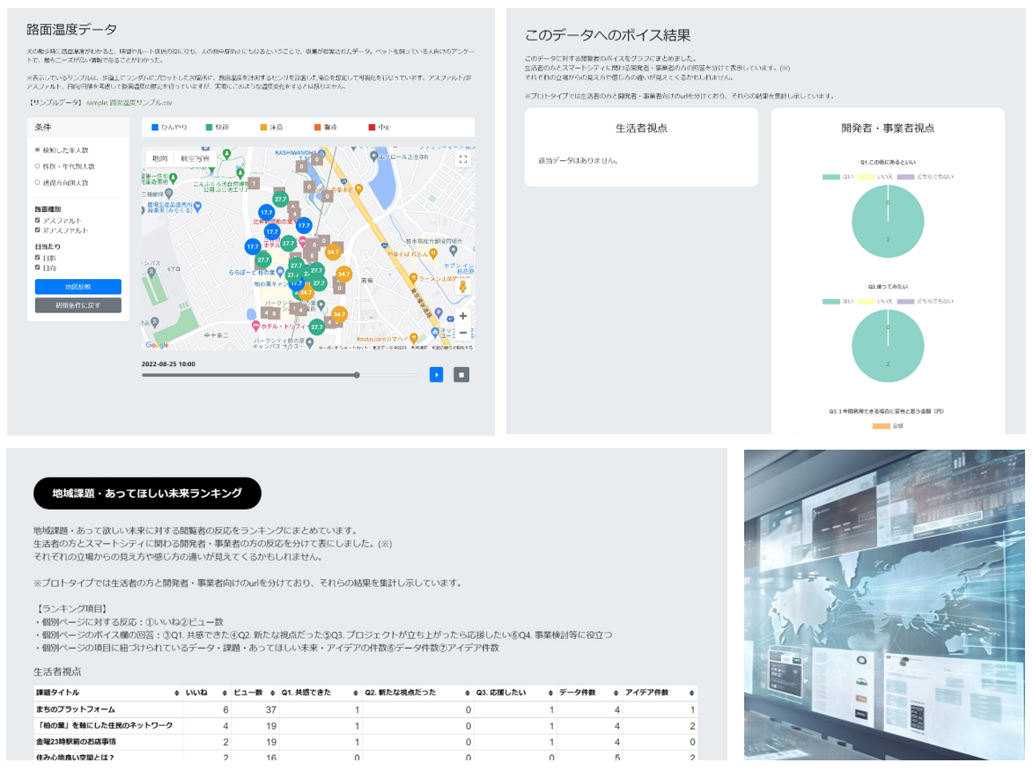
Task: Zoom in on the map with plus icon
Action: tap(463, 316)
